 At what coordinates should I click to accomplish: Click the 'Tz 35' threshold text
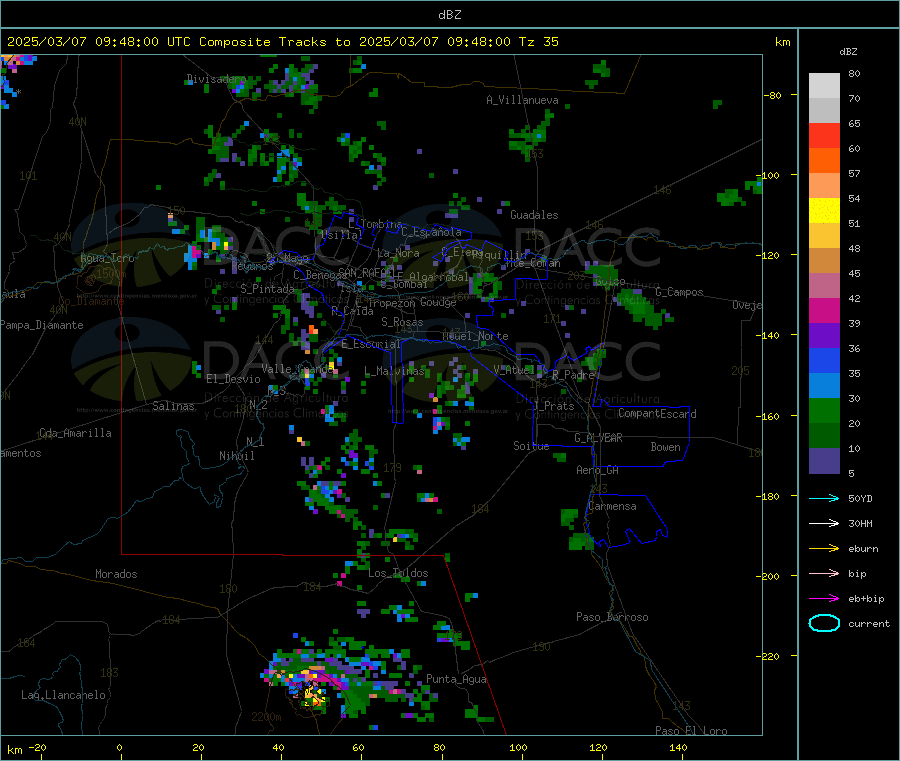pyautogui.click(x=539, y=42)
